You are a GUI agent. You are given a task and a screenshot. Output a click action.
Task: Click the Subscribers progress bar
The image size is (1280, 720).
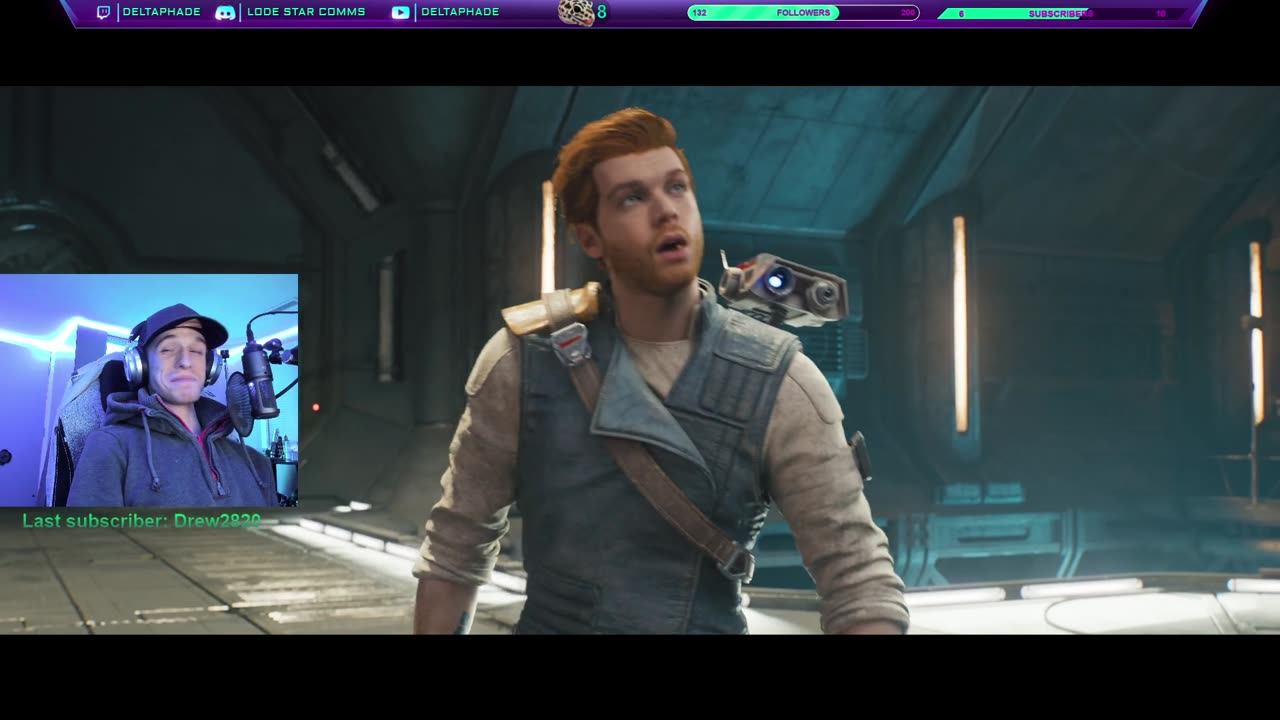click(x=1062, y=13)
